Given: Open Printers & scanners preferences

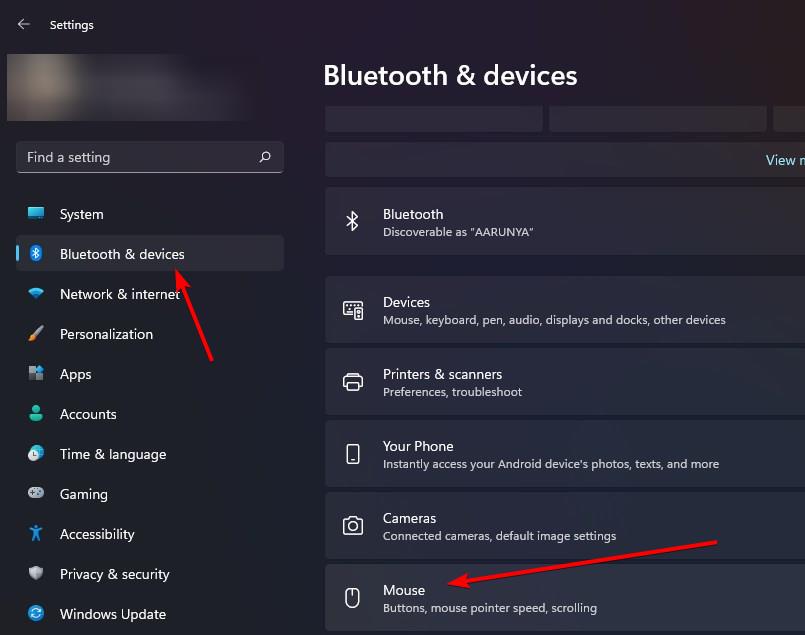Looking at the screenshot, I should coord(560,382).
